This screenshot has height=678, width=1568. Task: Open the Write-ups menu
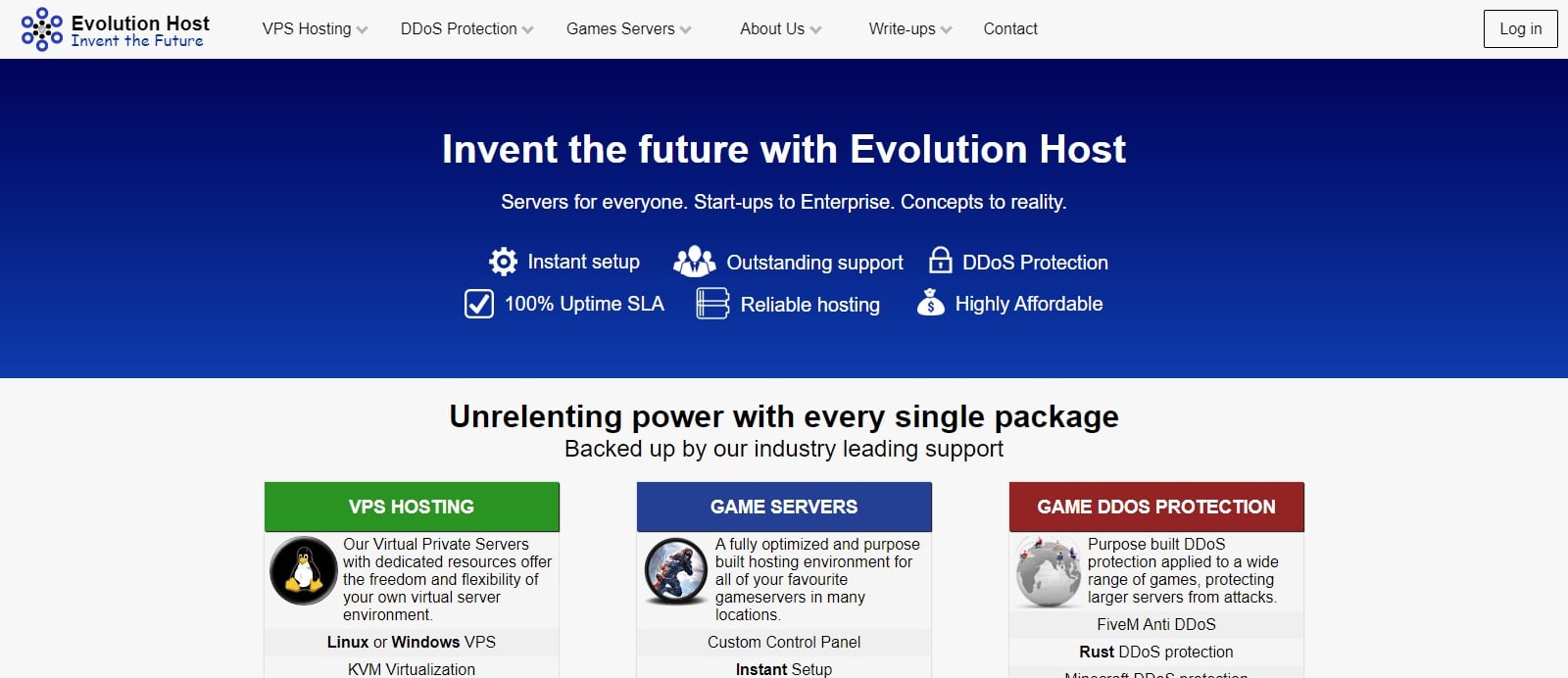[902, 29]
